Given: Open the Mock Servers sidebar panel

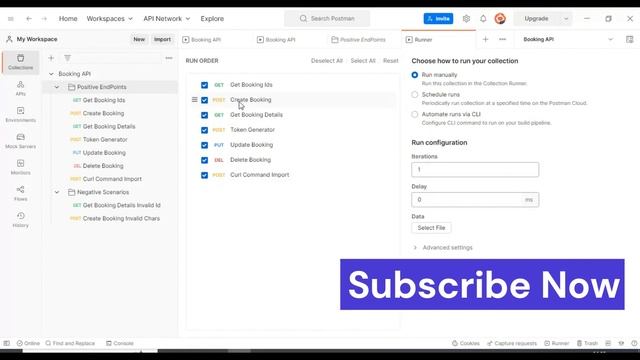Looking at the screenshot, I should click(20, 141).
